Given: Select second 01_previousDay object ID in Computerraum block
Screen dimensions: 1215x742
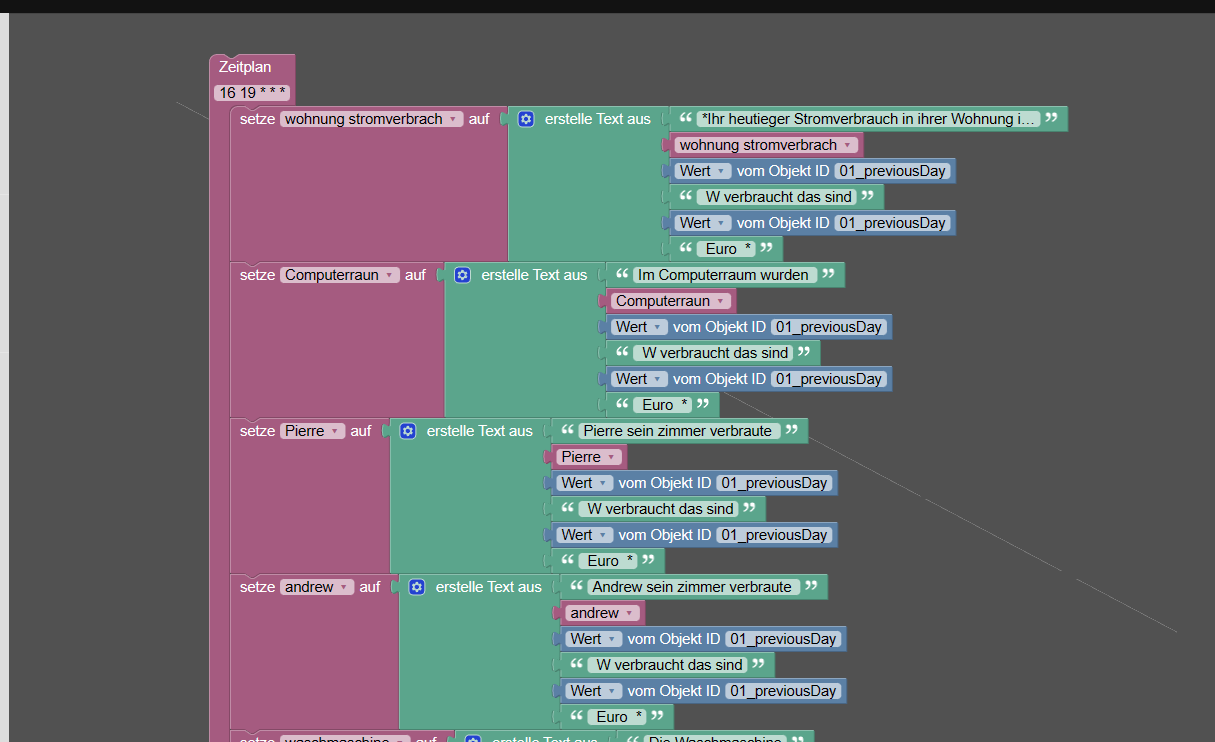Looking at the screenshot, I should tap(829, 379).
